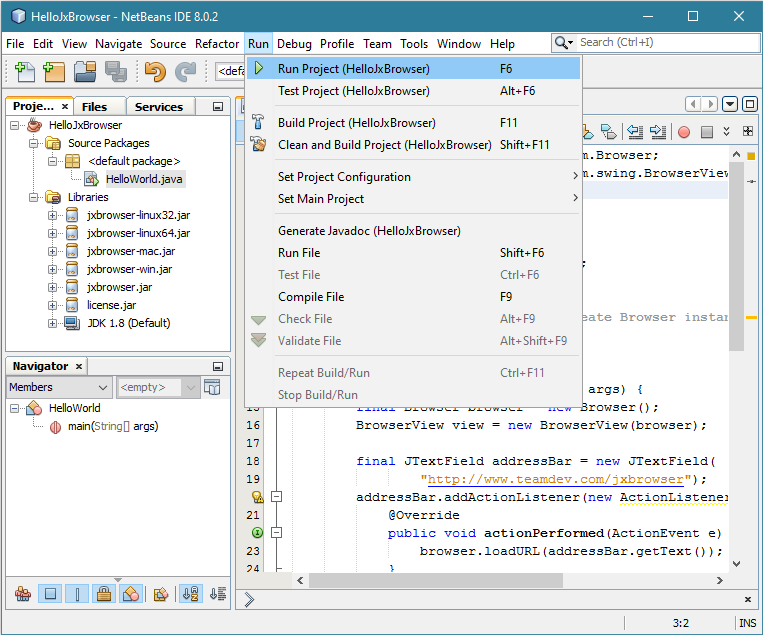Choose Clean and Build Project menu item
This screenshot has height=635, width=763.
[413, 145]
